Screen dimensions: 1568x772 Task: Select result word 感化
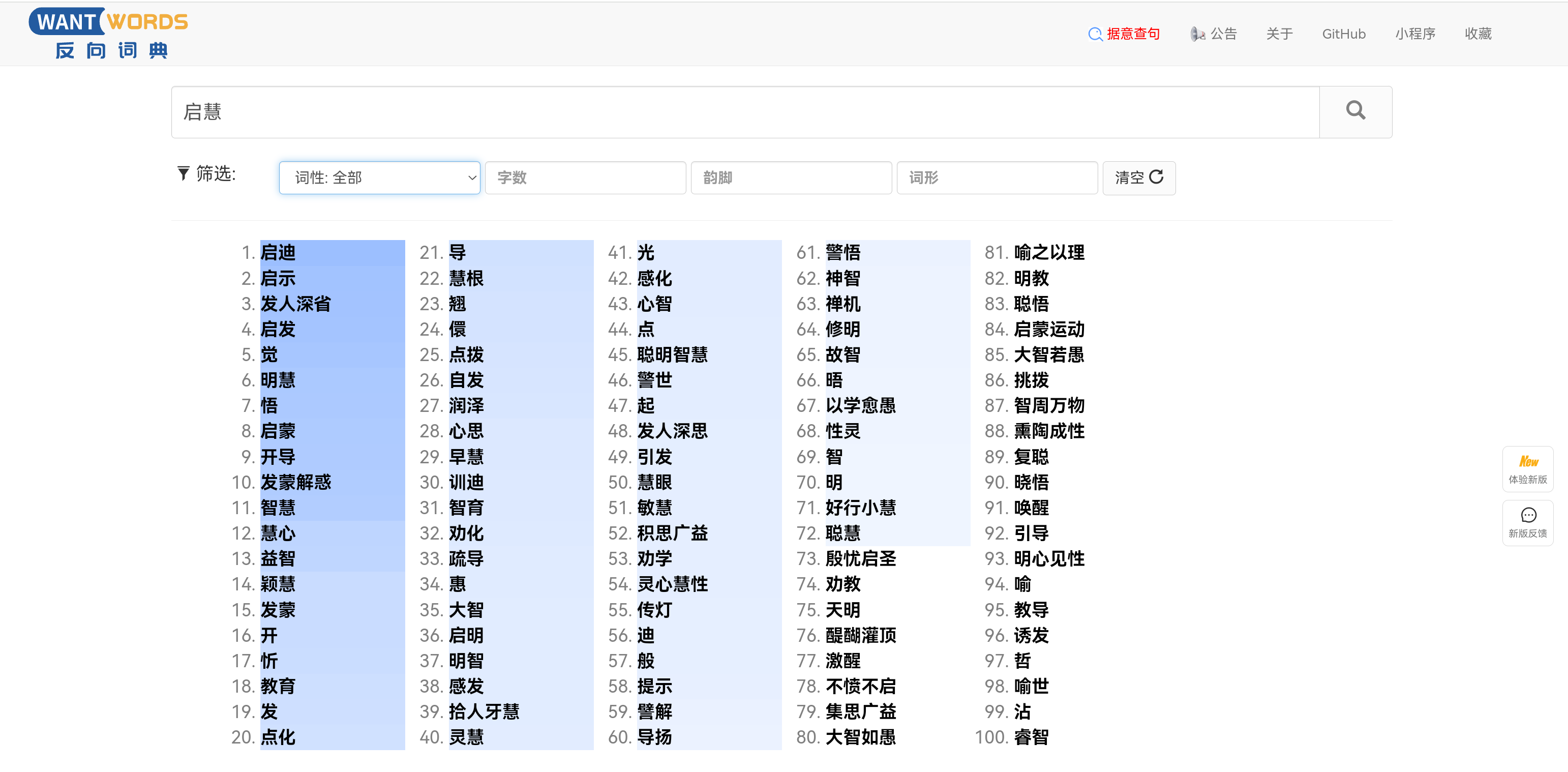point(655,278)
